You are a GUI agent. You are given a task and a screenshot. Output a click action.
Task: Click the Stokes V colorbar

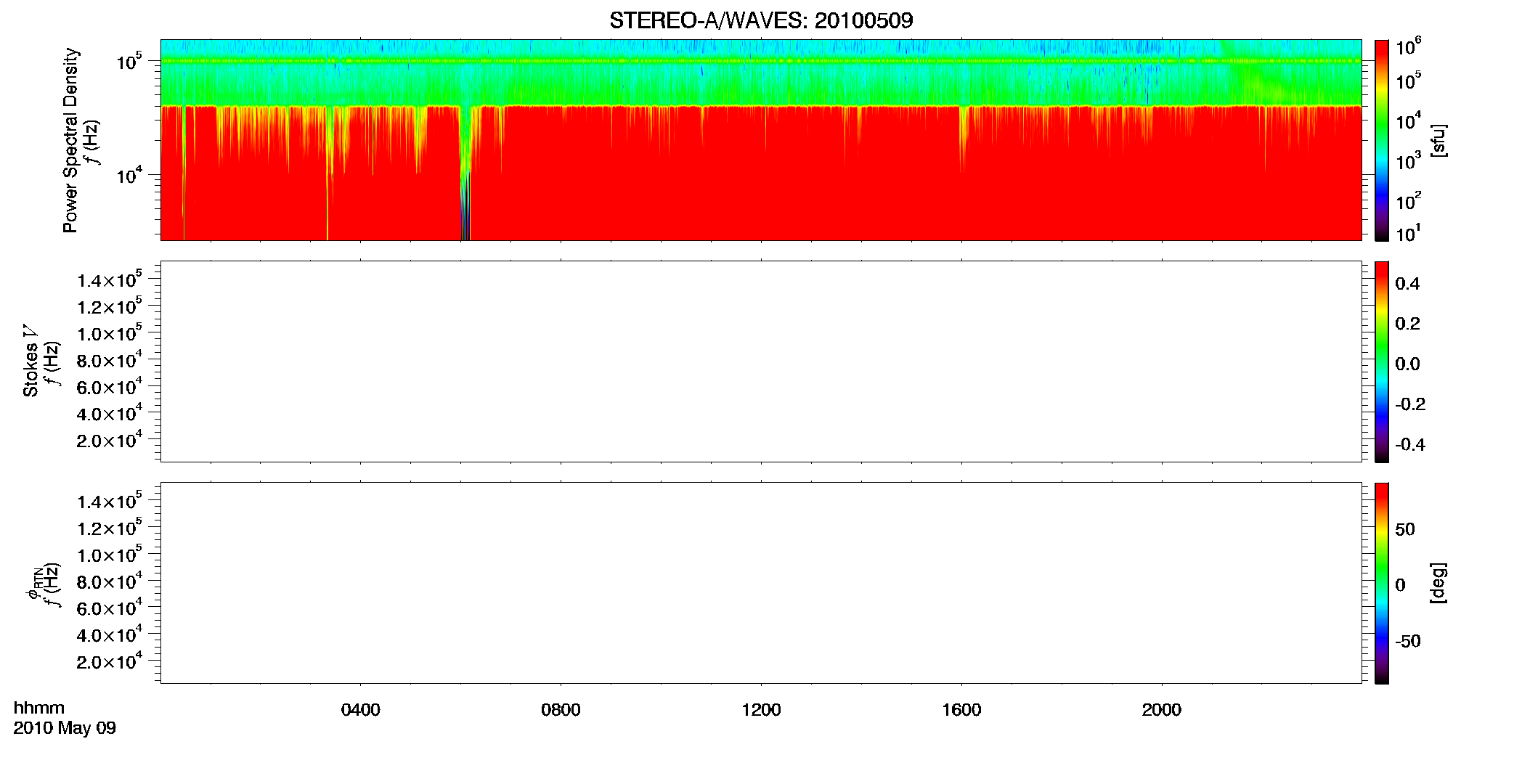point(1382,362)
